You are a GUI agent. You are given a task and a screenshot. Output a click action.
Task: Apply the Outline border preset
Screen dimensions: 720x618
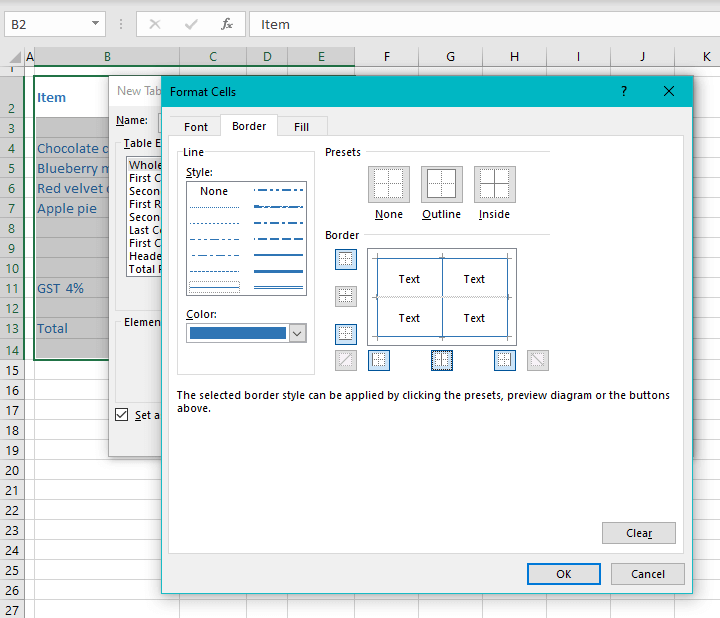tap(441, 184)
